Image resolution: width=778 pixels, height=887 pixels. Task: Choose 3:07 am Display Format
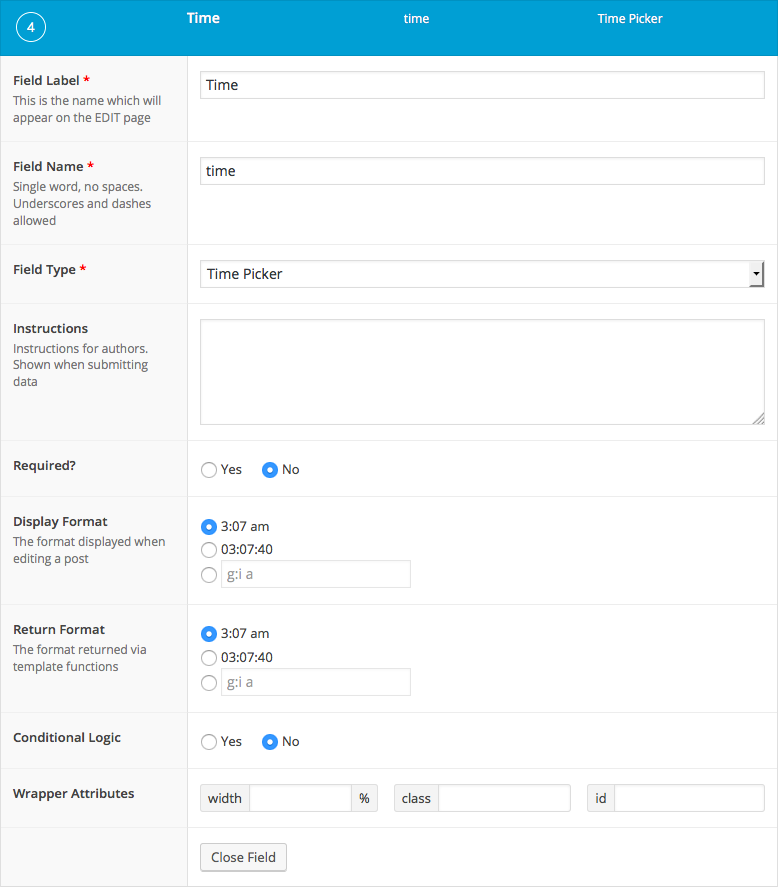click(209, 526)
